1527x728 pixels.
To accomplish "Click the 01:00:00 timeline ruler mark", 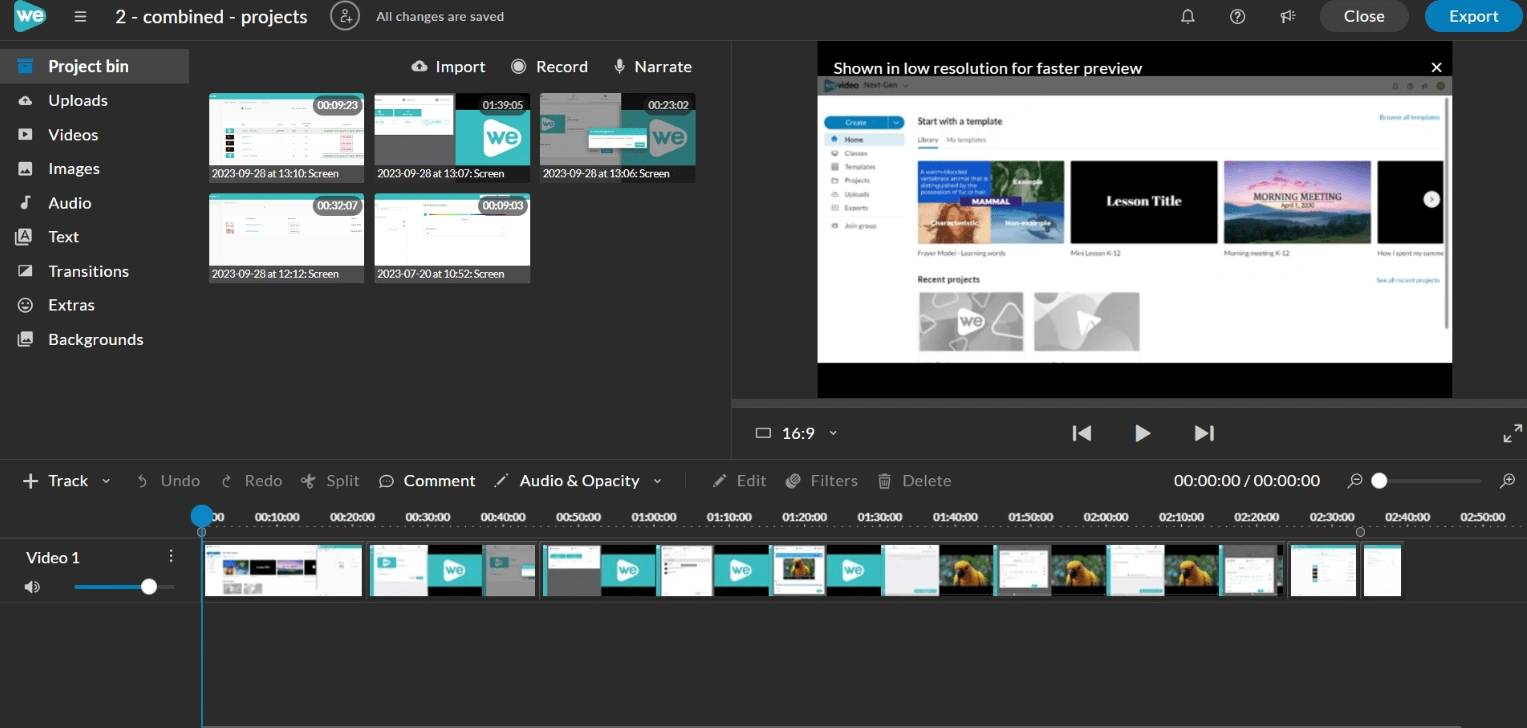I will (654, 517).
